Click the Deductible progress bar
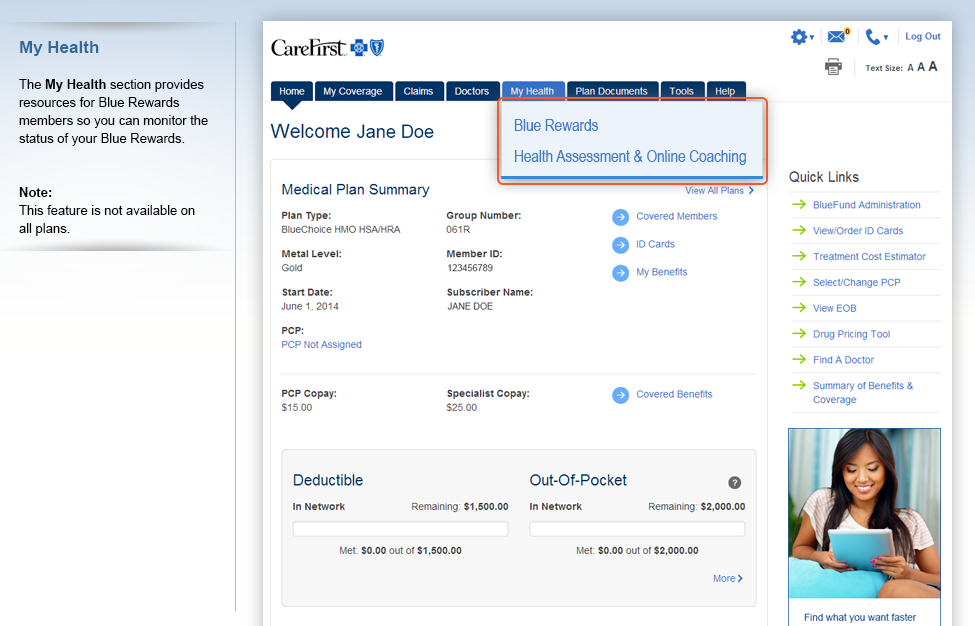 [x=400, y=529]
